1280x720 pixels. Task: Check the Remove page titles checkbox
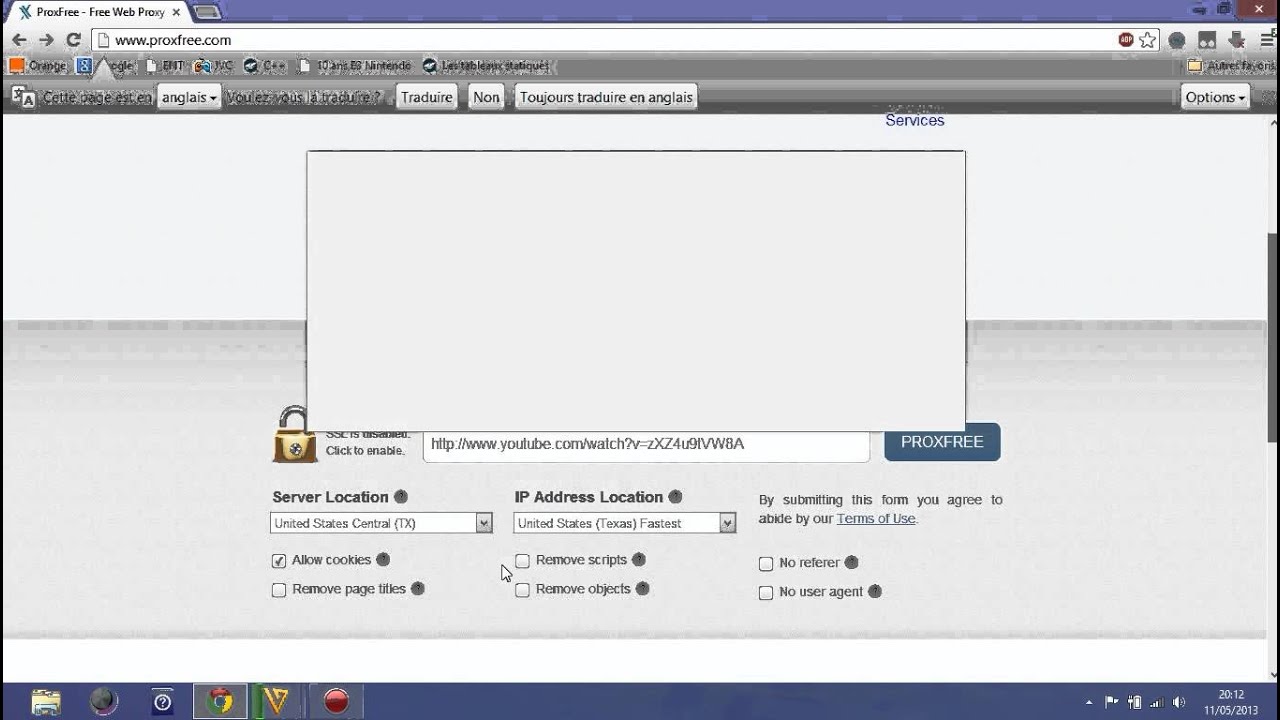coord(279,590)
